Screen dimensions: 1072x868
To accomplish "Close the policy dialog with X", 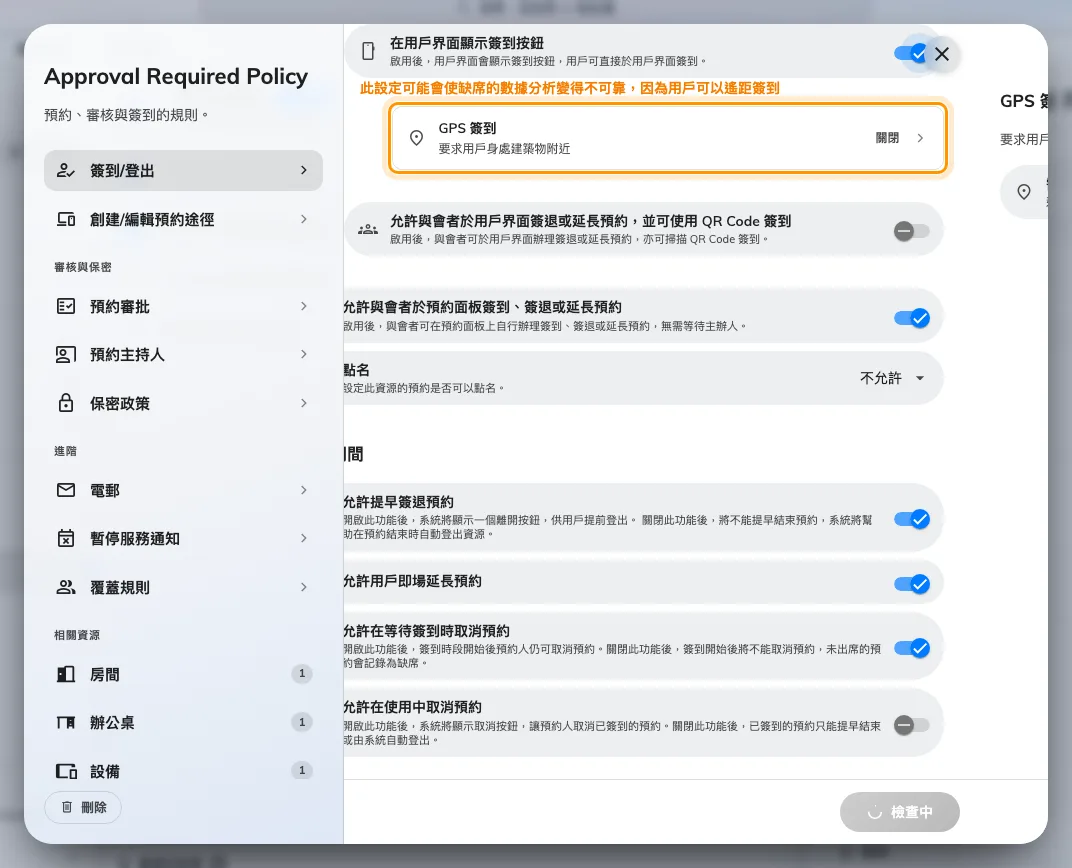I will [941, 54].
